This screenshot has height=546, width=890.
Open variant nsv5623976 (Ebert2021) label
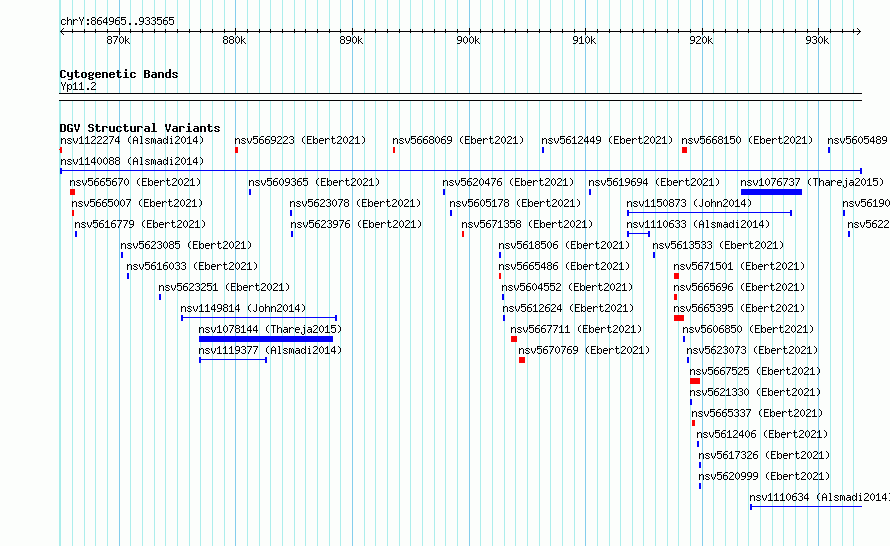356,224
